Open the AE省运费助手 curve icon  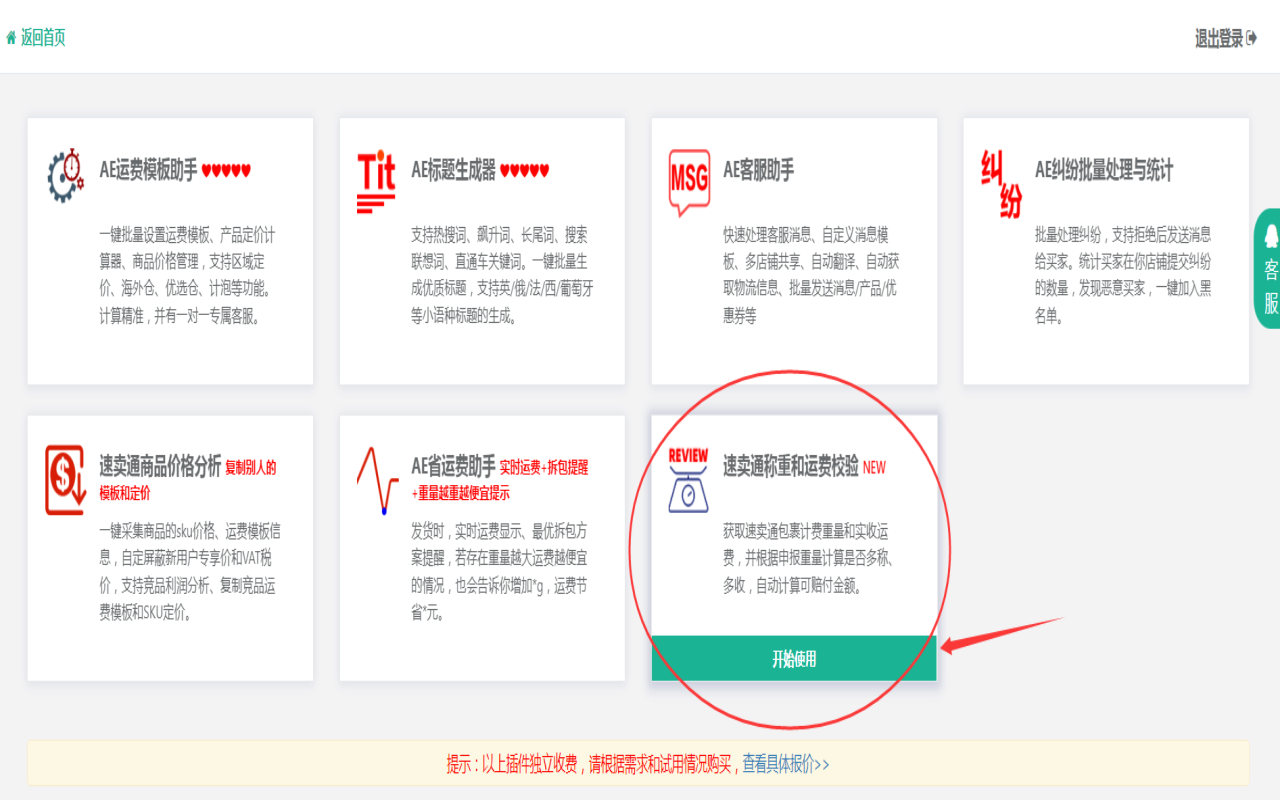[377, 480]
